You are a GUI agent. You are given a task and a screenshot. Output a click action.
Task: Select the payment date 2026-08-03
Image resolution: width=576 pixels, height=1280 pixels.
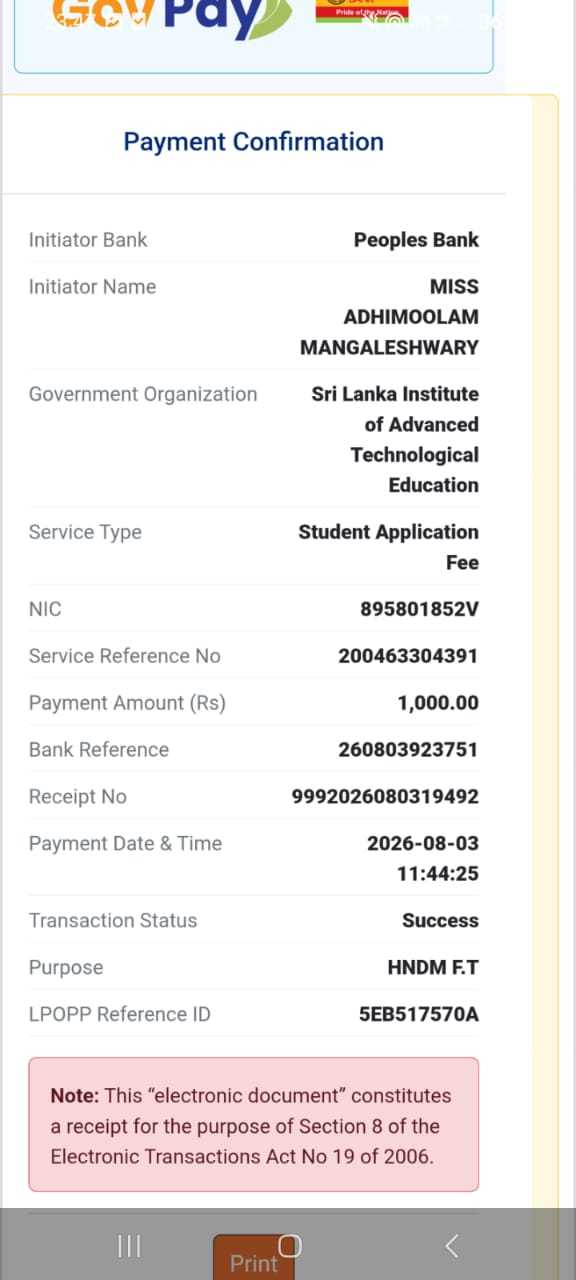click(422, 843)
